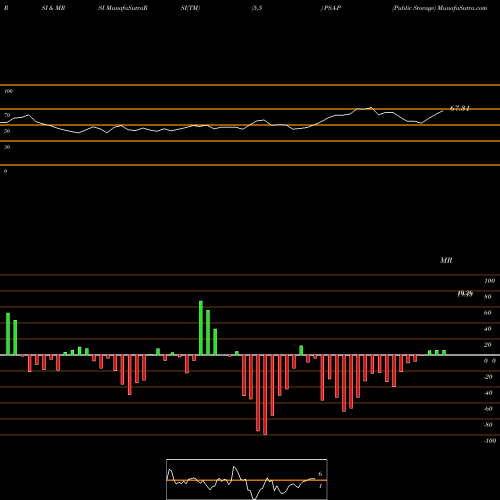
Task: Click the -20 label on the MR axis
Action: 488,377
